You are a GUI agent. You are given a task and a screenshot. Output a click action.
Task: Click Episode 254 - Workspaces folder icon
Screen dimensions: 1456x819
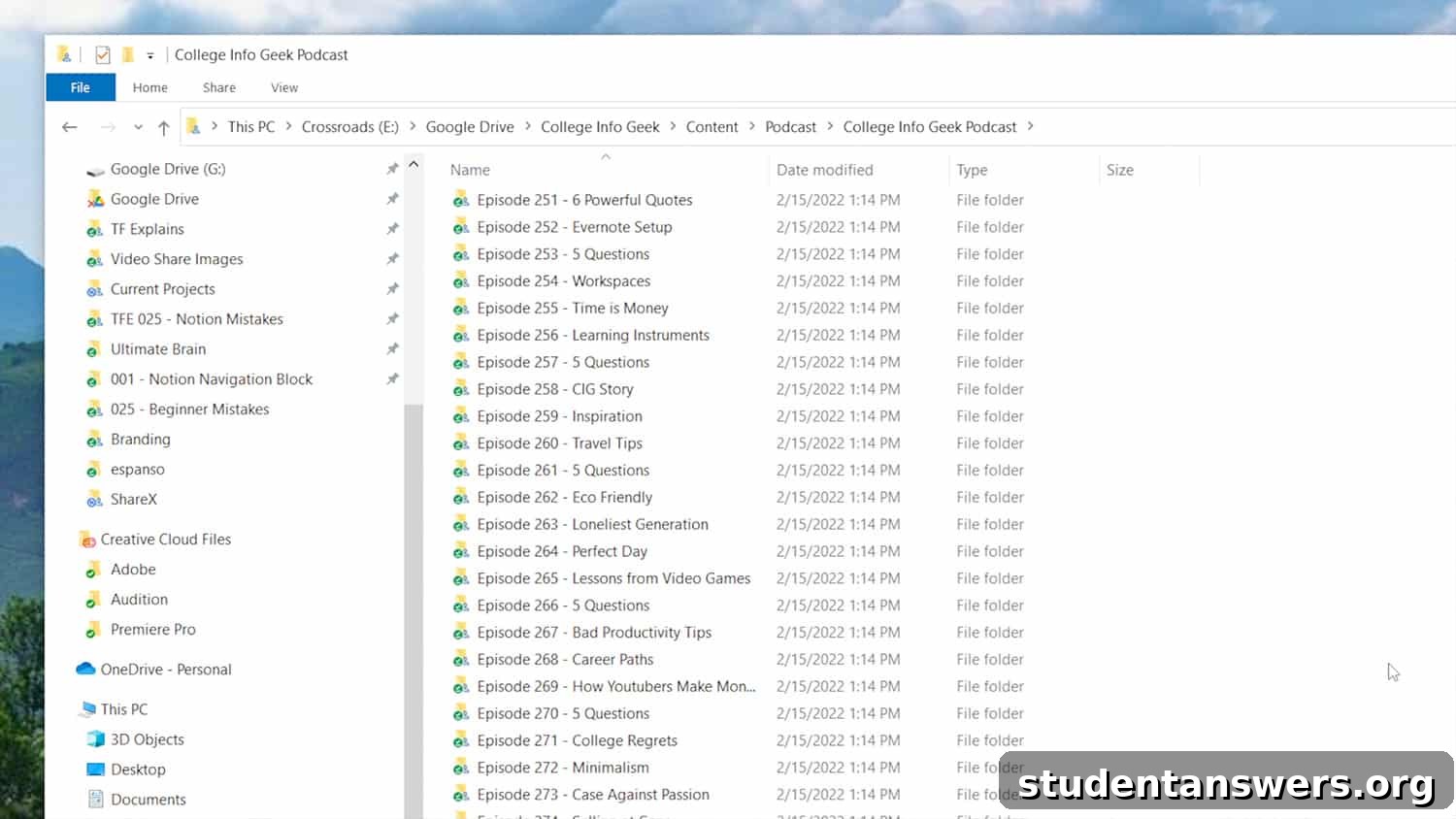pos(461,281)
